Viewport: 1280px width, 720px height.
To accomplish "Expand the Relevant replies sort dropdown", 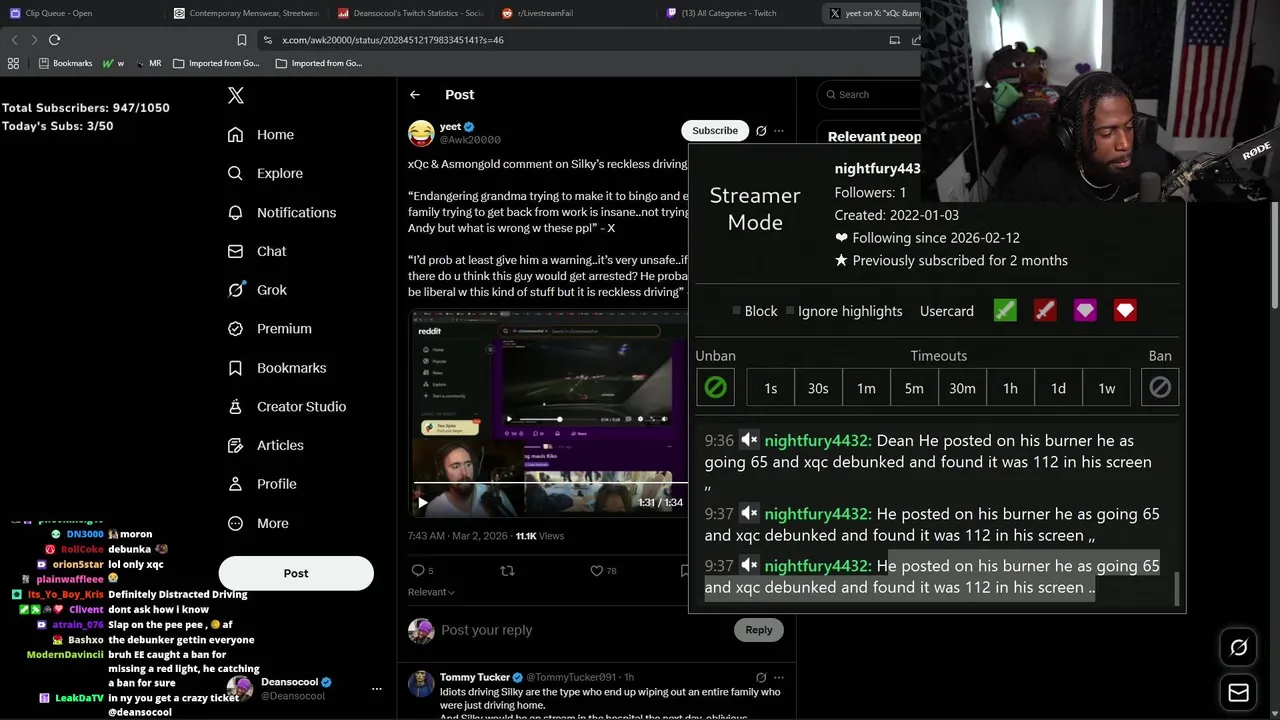I will coord(431,592).
